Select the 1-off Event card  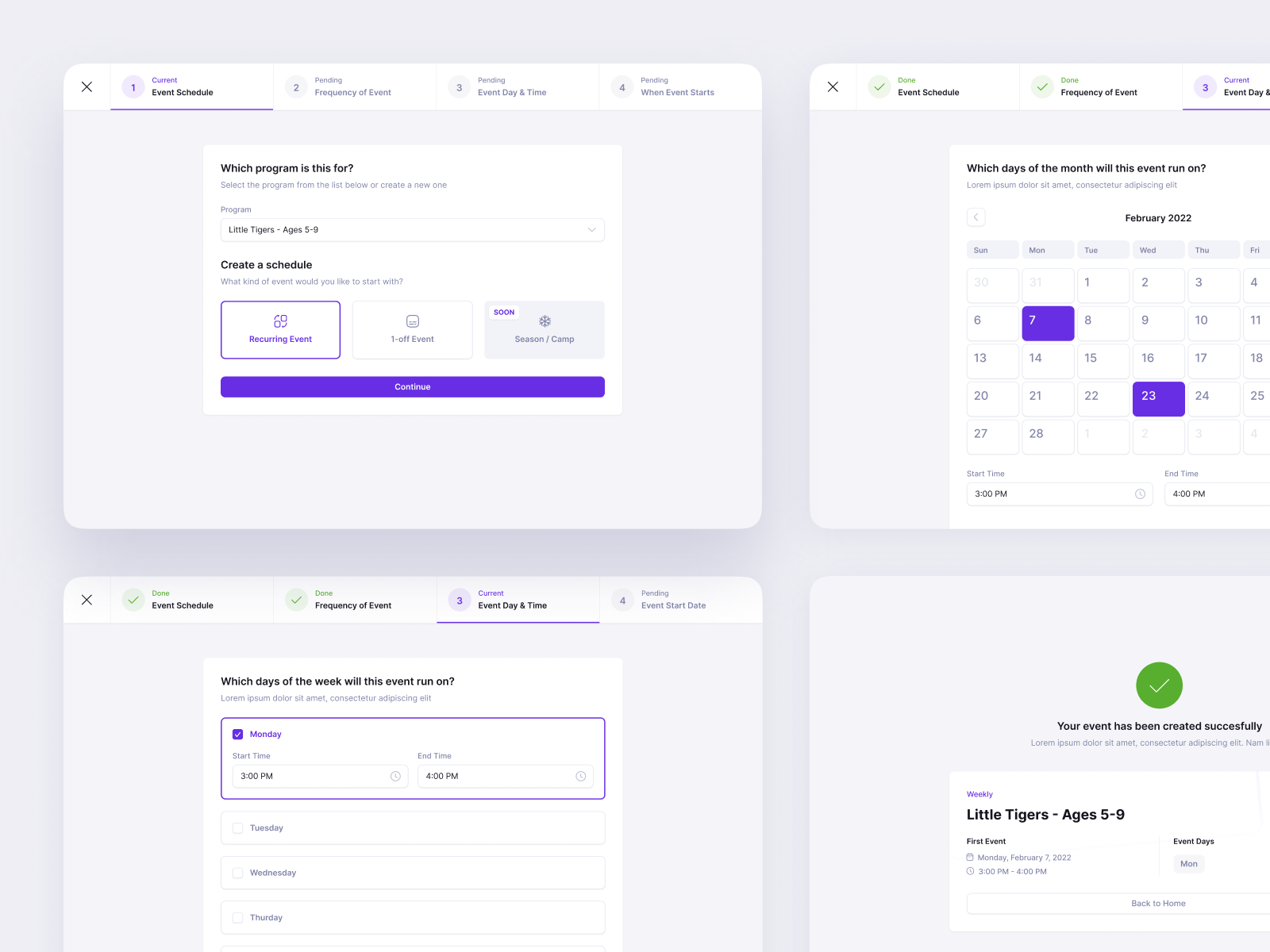(412, 329)
